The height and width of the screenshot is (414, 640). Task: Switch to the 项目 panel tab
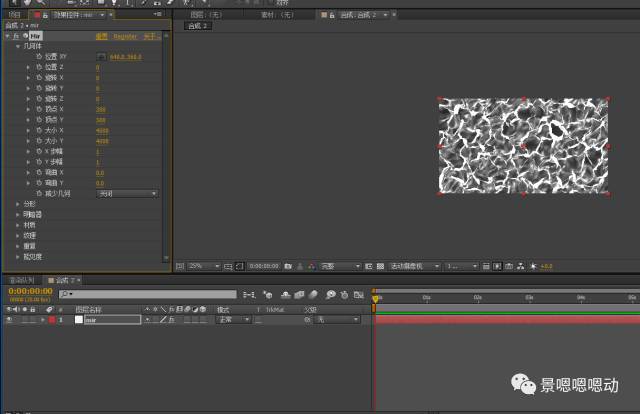[x=15, y=15]
